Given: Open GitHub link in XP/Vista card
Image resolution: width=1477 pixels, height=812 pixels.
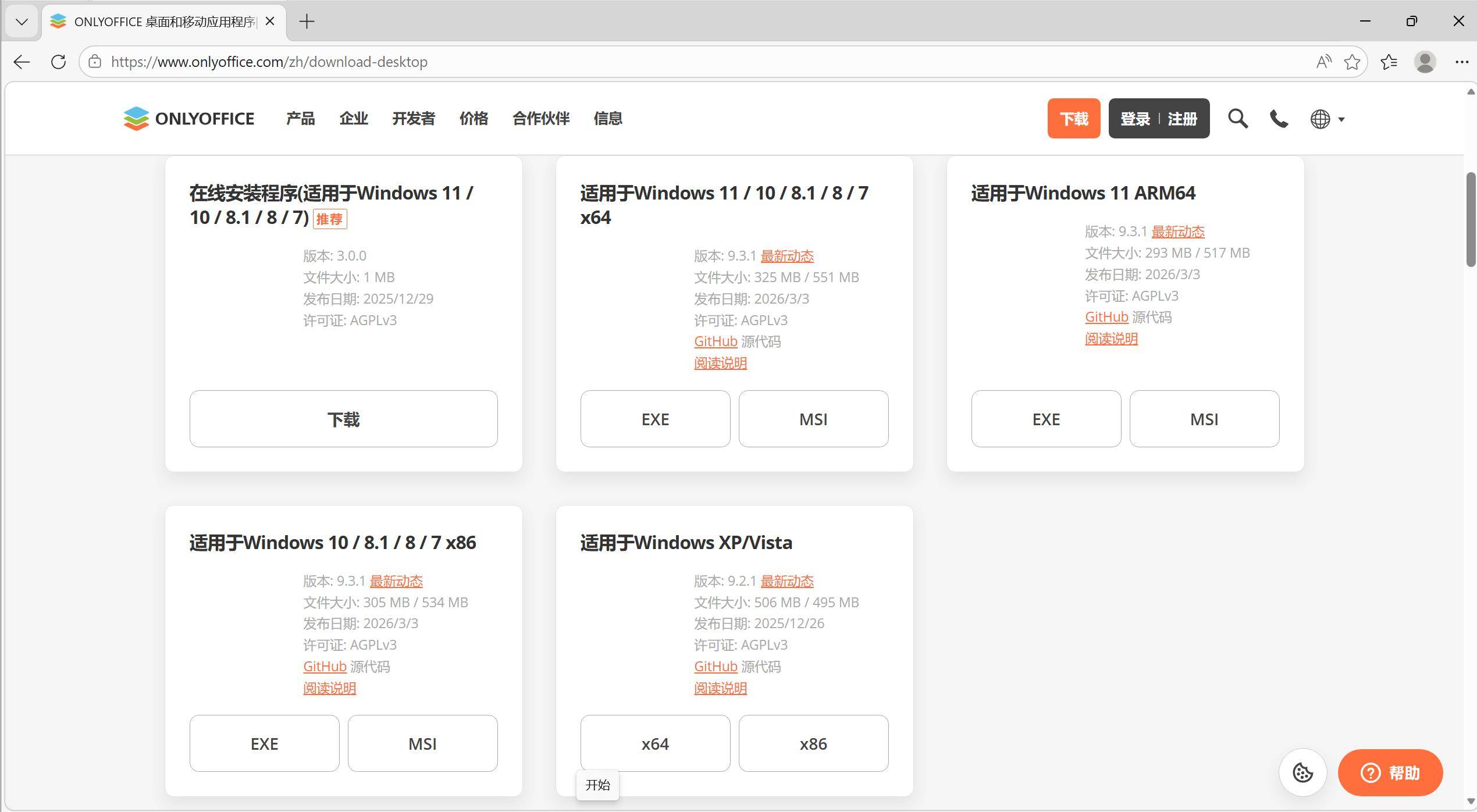Looking at the screenshot, I should click(x=716, y=667).
